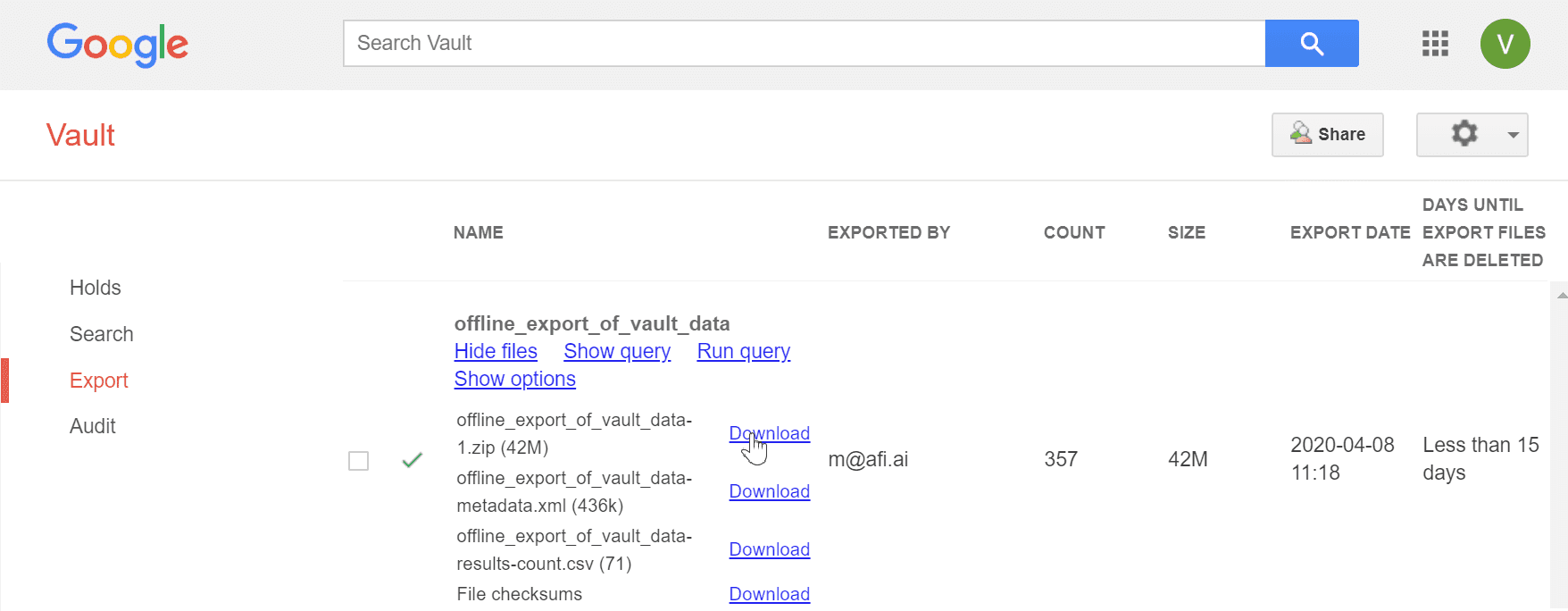Open the account avatar menu
1568x611 pixels.
(x=1505, y=44)
